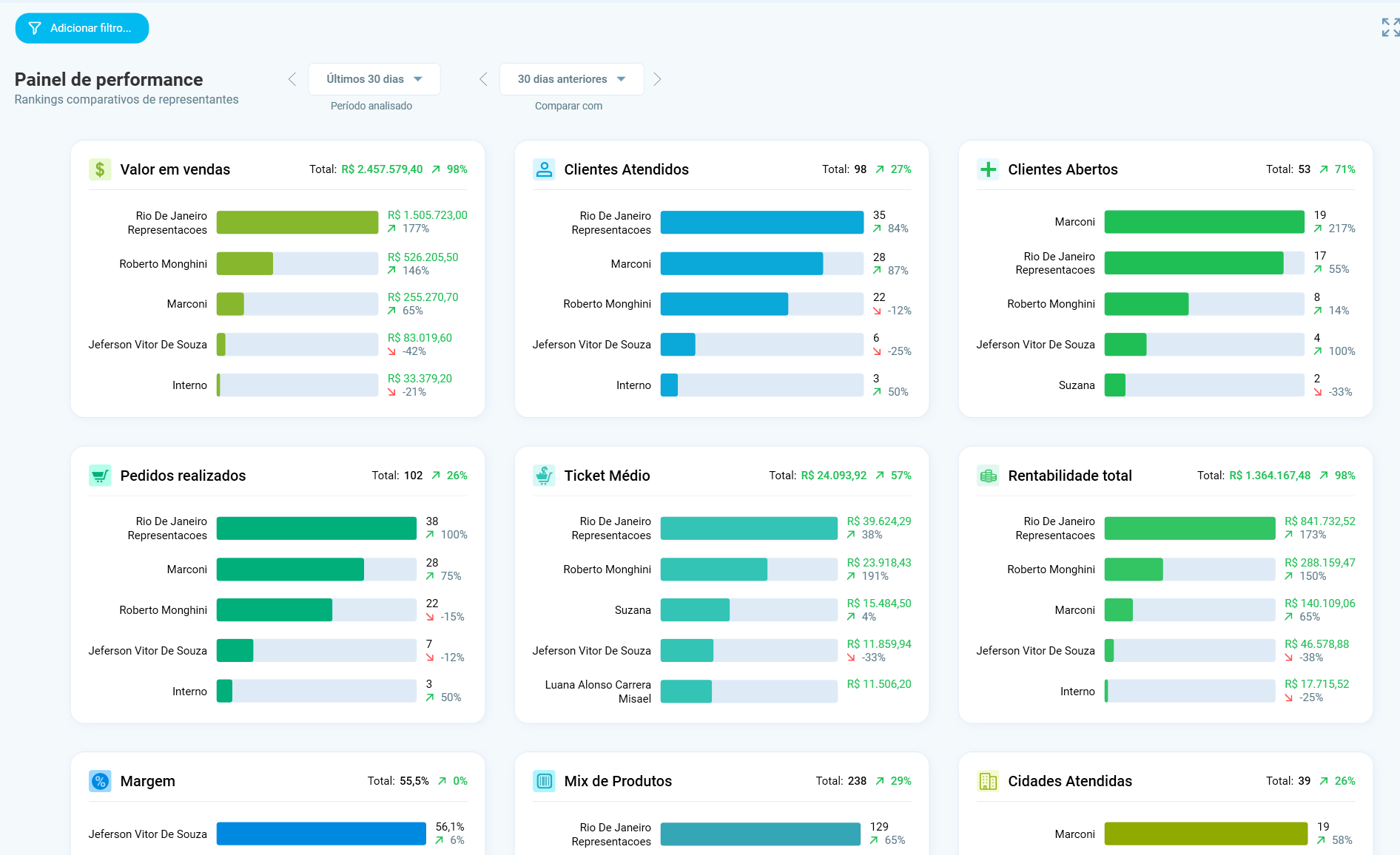This screenshot has height=855, width=1400.
Task: Click the Rentabilidade total card title
Action: [x=1070, y=476]
